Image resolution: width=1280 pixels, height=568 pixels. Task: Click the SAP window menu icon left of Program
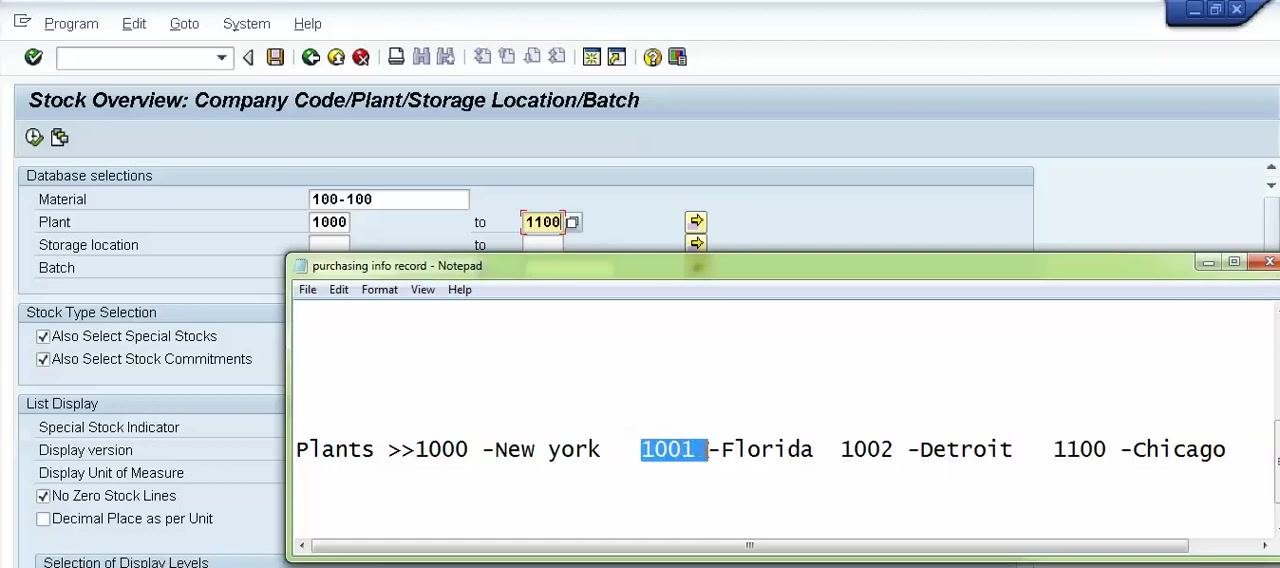22,22
